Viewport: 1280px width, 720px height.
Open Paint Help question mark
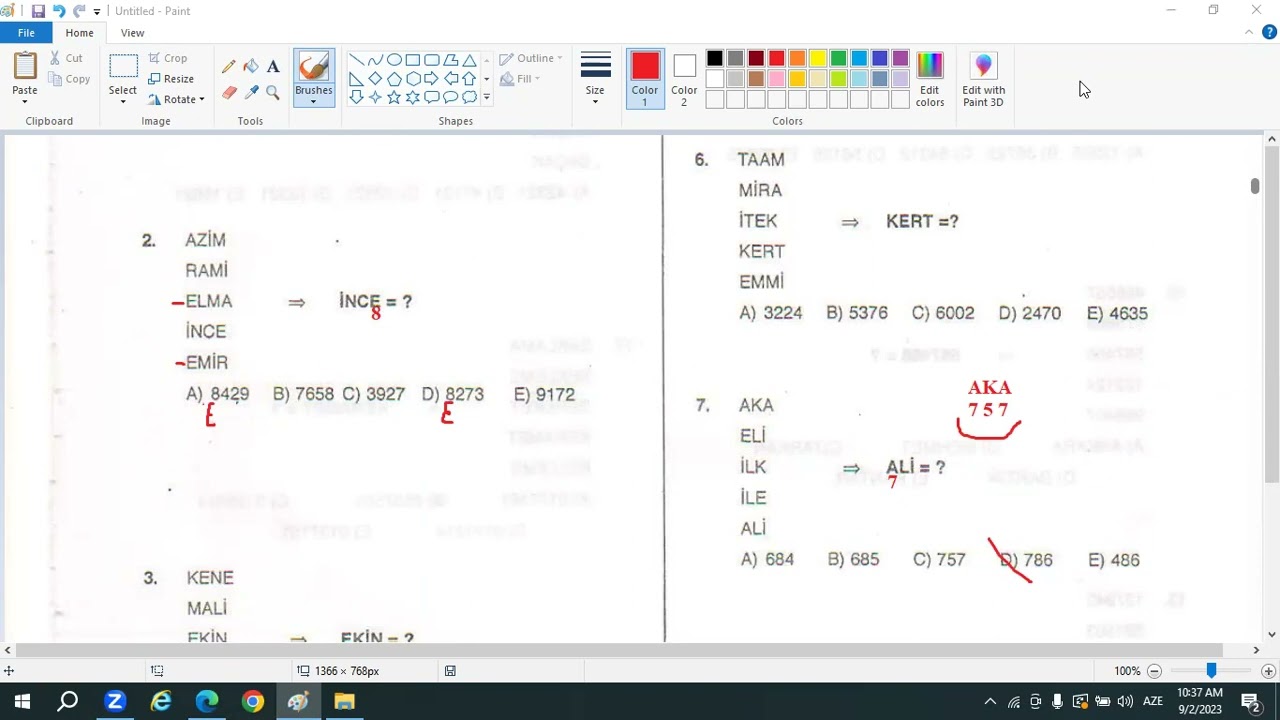1270,33
